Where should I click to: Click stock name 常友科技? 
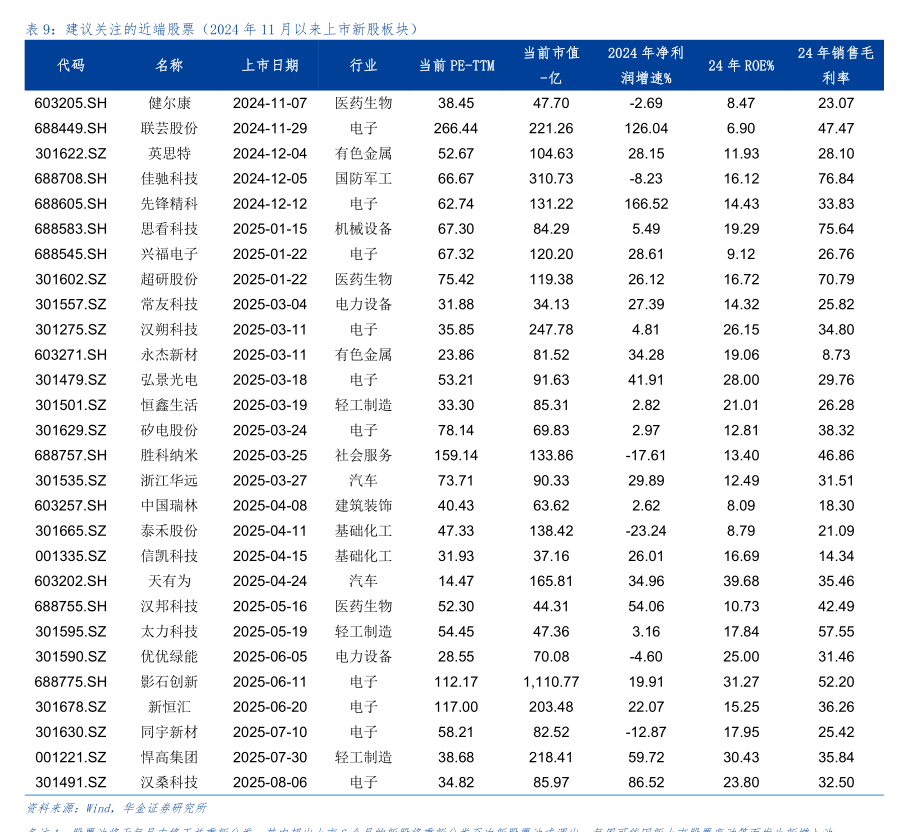click(x=169, y=304)
